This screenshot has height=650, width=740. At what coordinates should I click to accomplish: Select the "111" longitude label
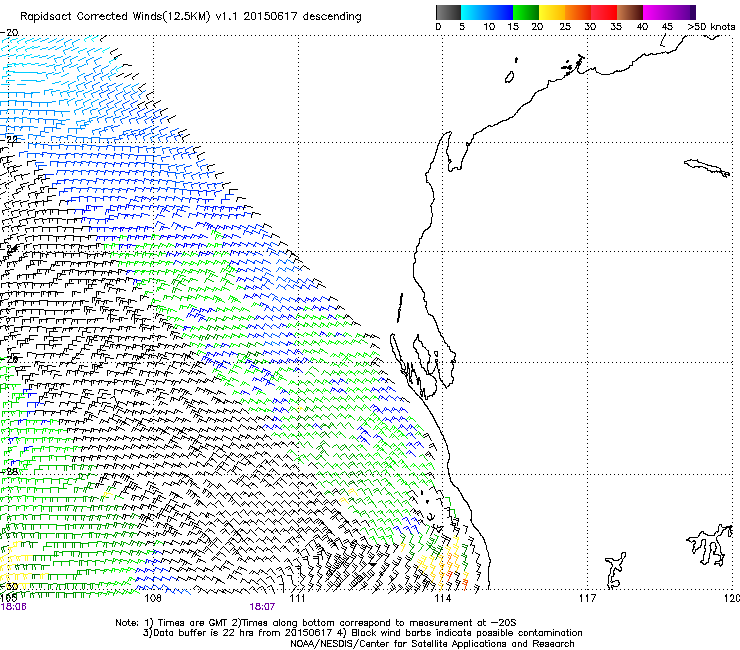coord(297,599)
